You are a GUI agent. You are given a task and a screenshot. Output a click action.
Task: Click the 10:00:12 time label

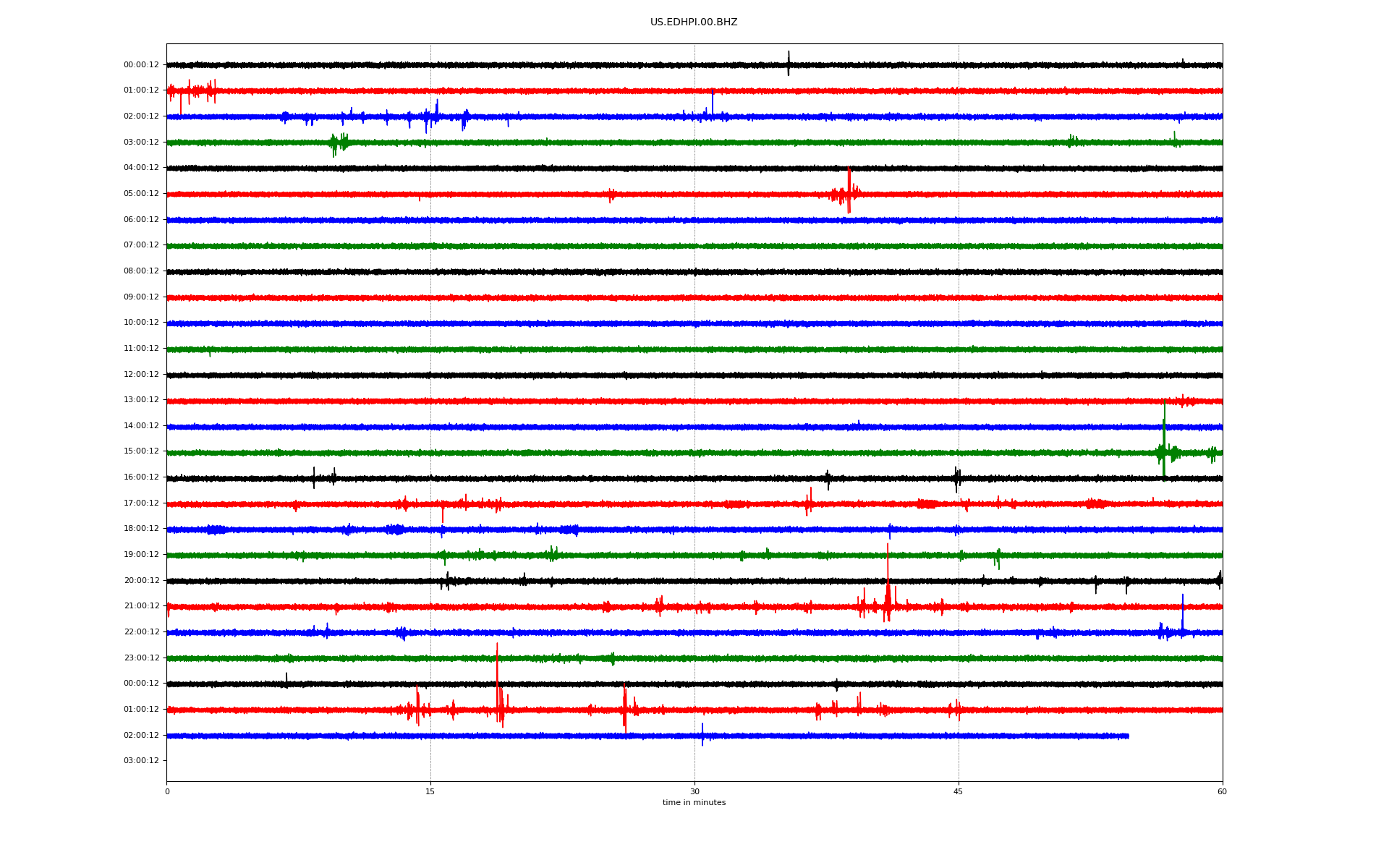point(141,323)
